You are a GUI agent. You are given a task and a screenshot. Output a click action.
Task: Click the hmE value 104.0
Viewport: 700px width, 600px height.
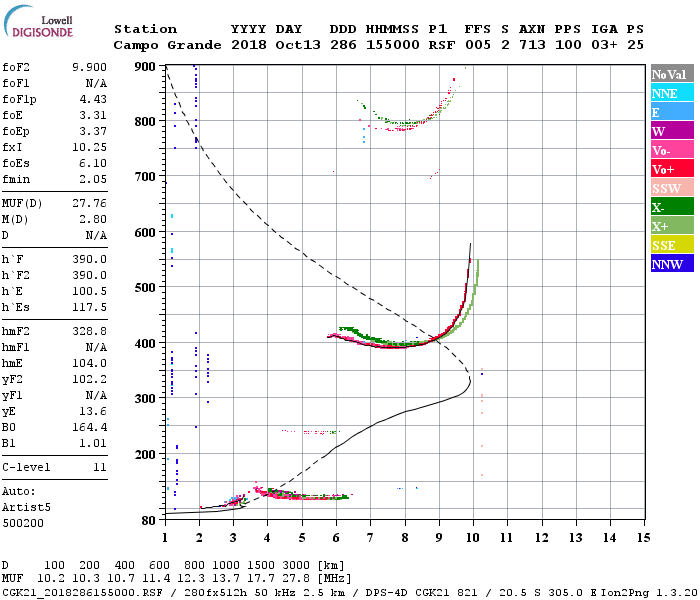tap(89, 363)
